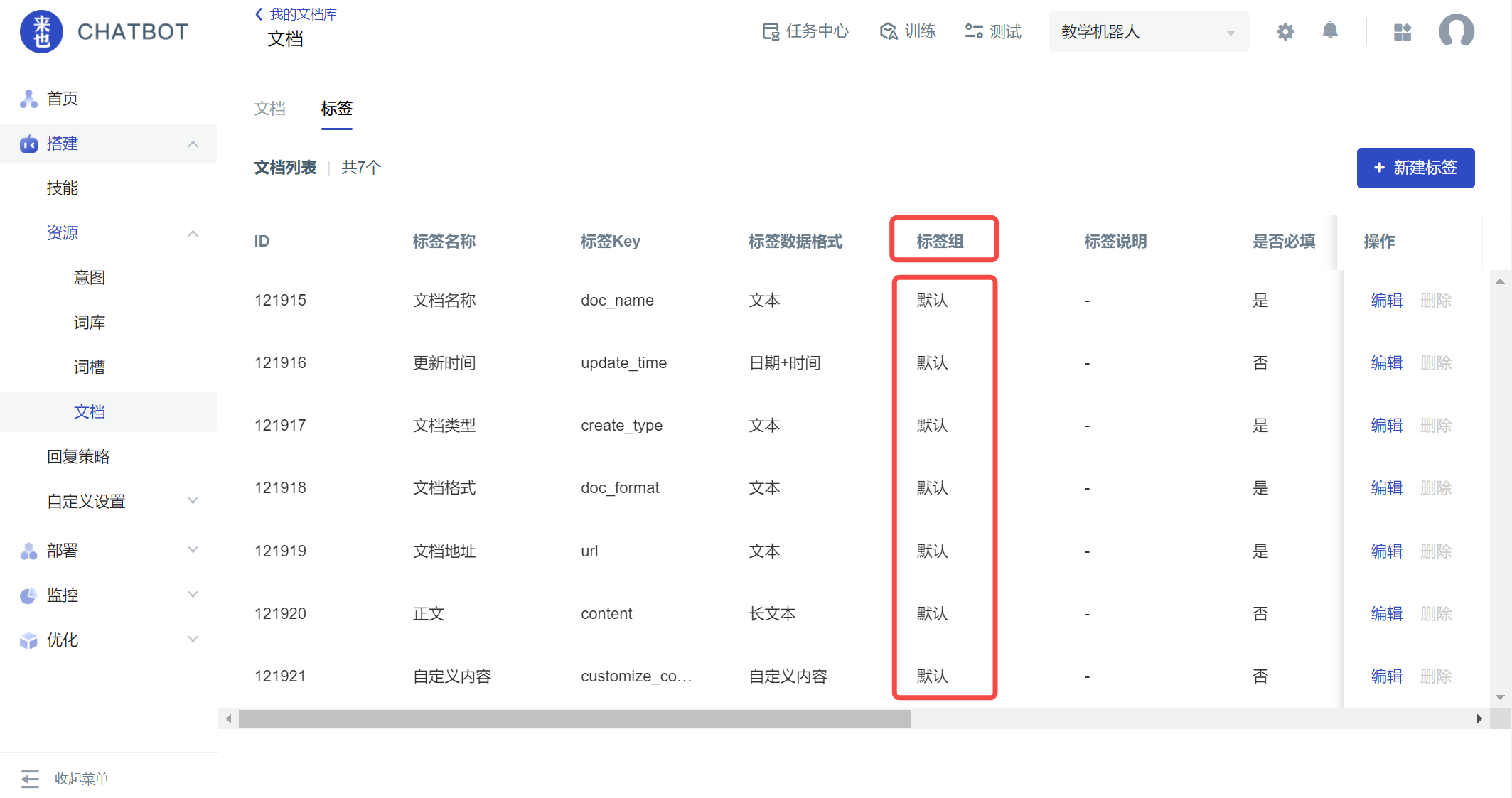This screenshot has height=798, width=1512.
Task: Edit the 自定义内容 tag row
Action: (1386, 676)
